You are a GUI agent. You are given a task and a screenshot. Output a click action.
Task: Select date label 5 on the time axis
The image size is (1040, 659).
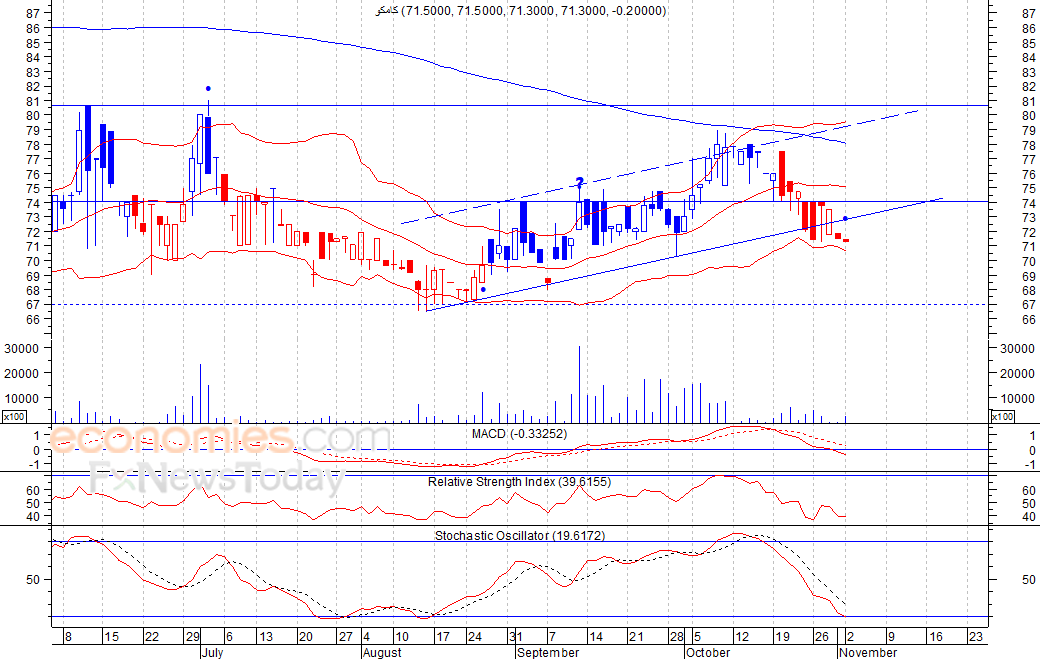coord(697,636)
